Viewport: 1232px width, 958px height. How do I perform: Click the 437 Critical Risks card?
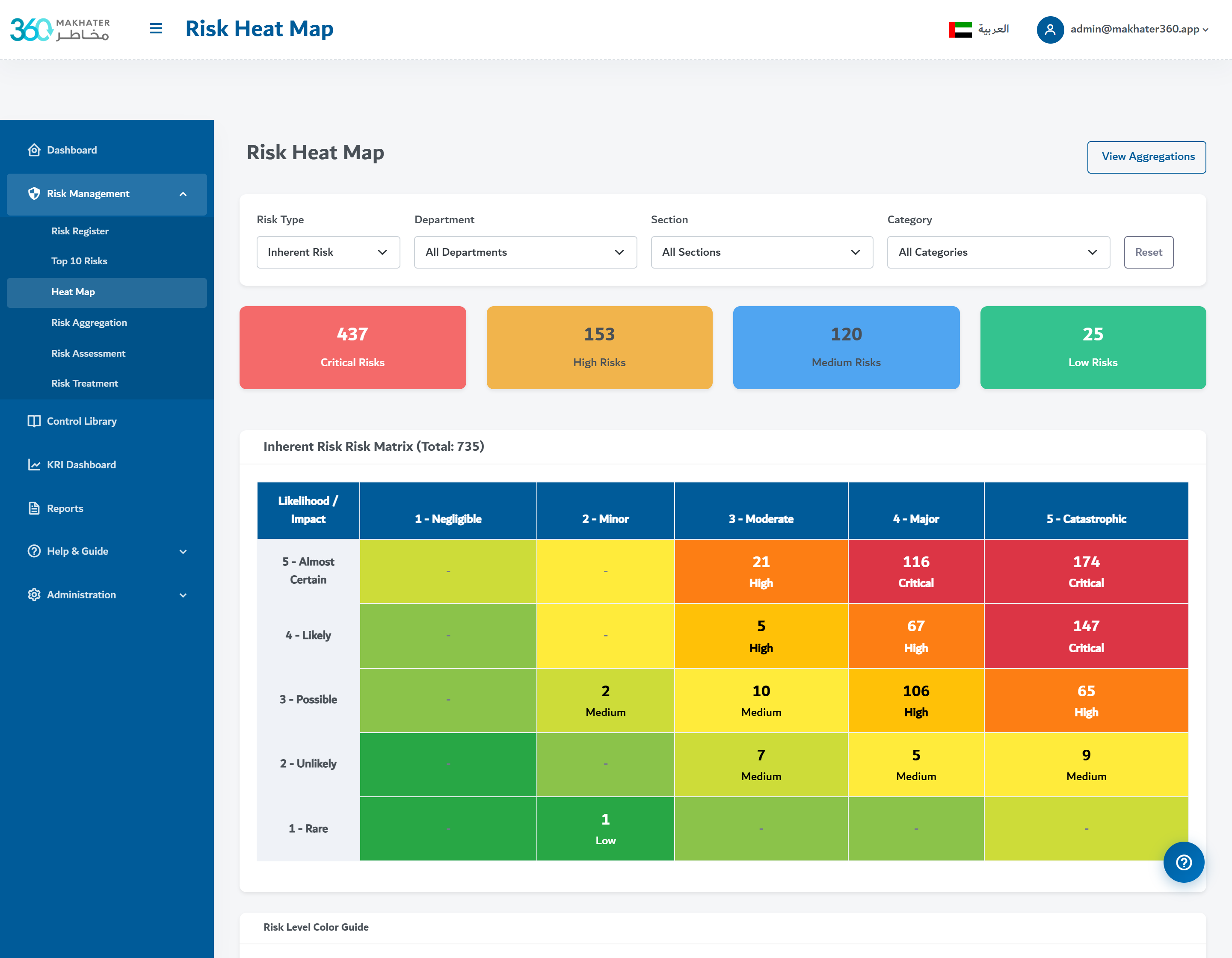tap(352, 347)
